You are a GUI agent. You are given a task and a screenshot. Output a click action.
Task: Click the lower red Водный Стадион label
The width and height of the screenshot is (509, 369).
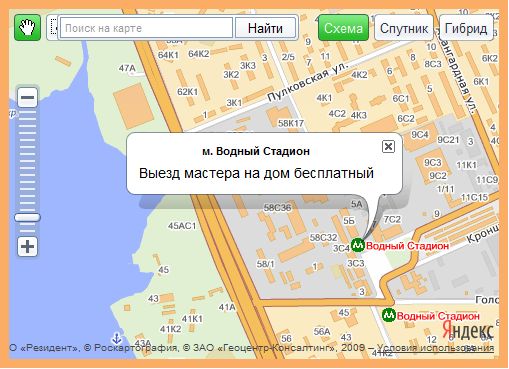[438, 316]
